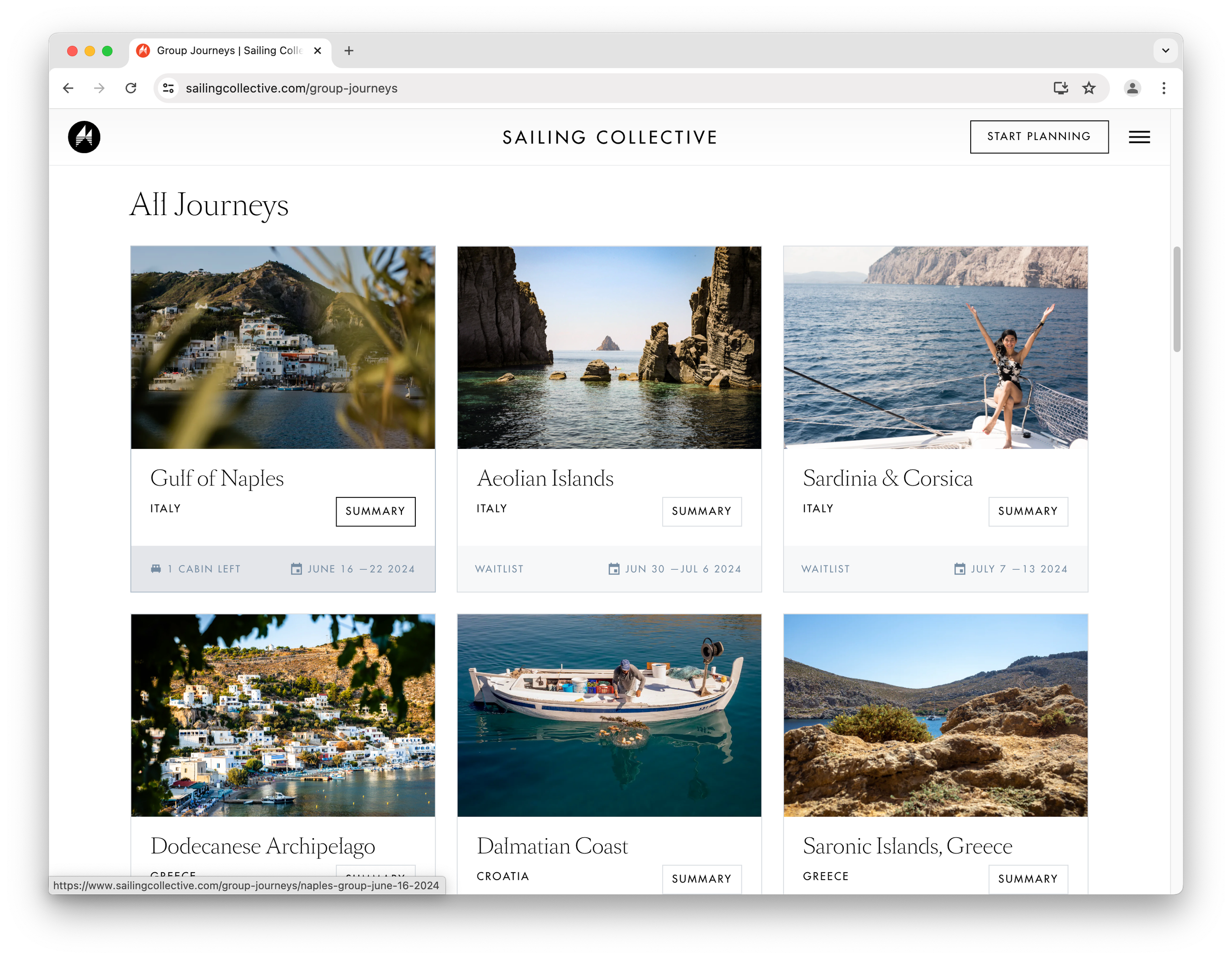Bookmark this page with star icon

pyautogui.click(x=1089, y=88)
